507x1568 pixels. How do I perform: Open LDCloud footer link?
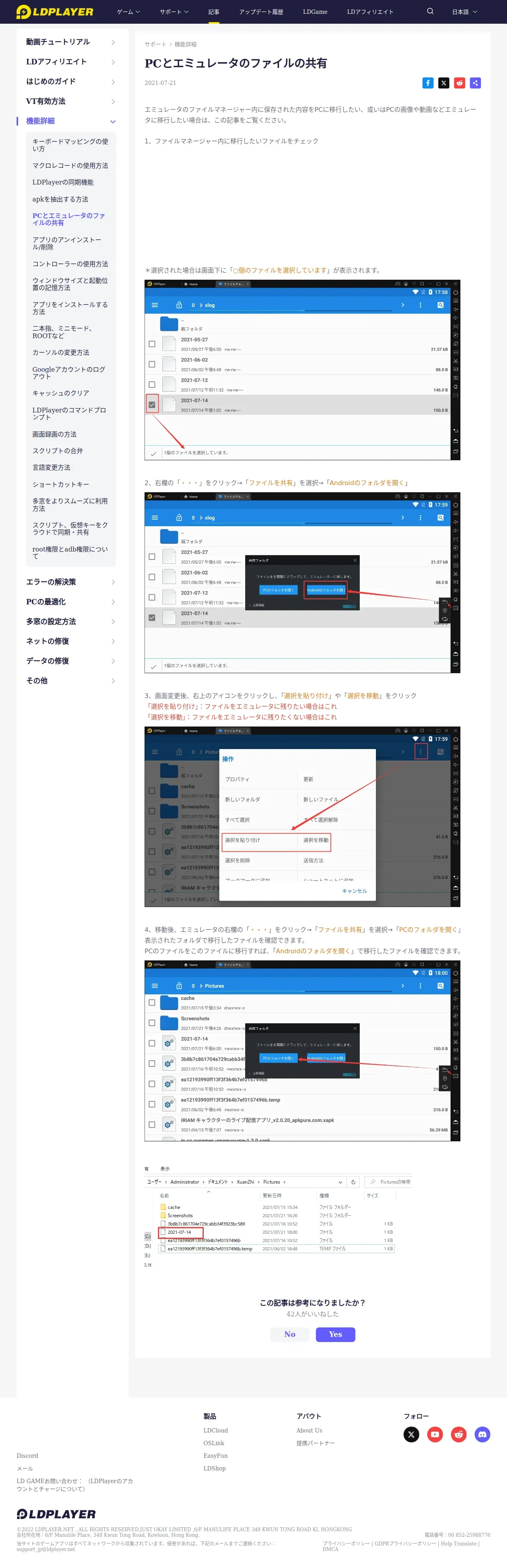tap(216, 1431)
